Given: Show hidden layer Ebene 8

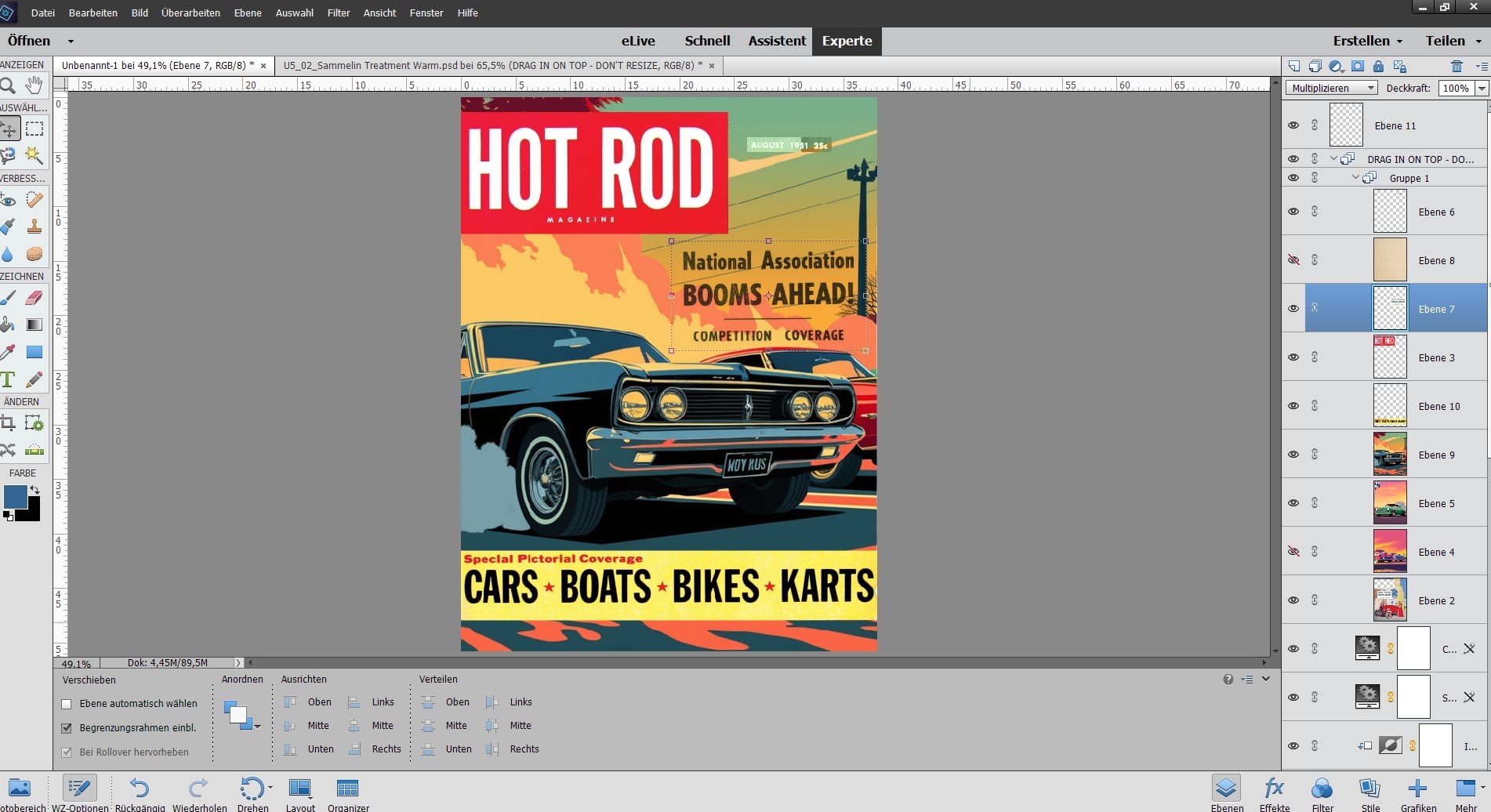Looking at the screenshot, I should pos(1293,260).
